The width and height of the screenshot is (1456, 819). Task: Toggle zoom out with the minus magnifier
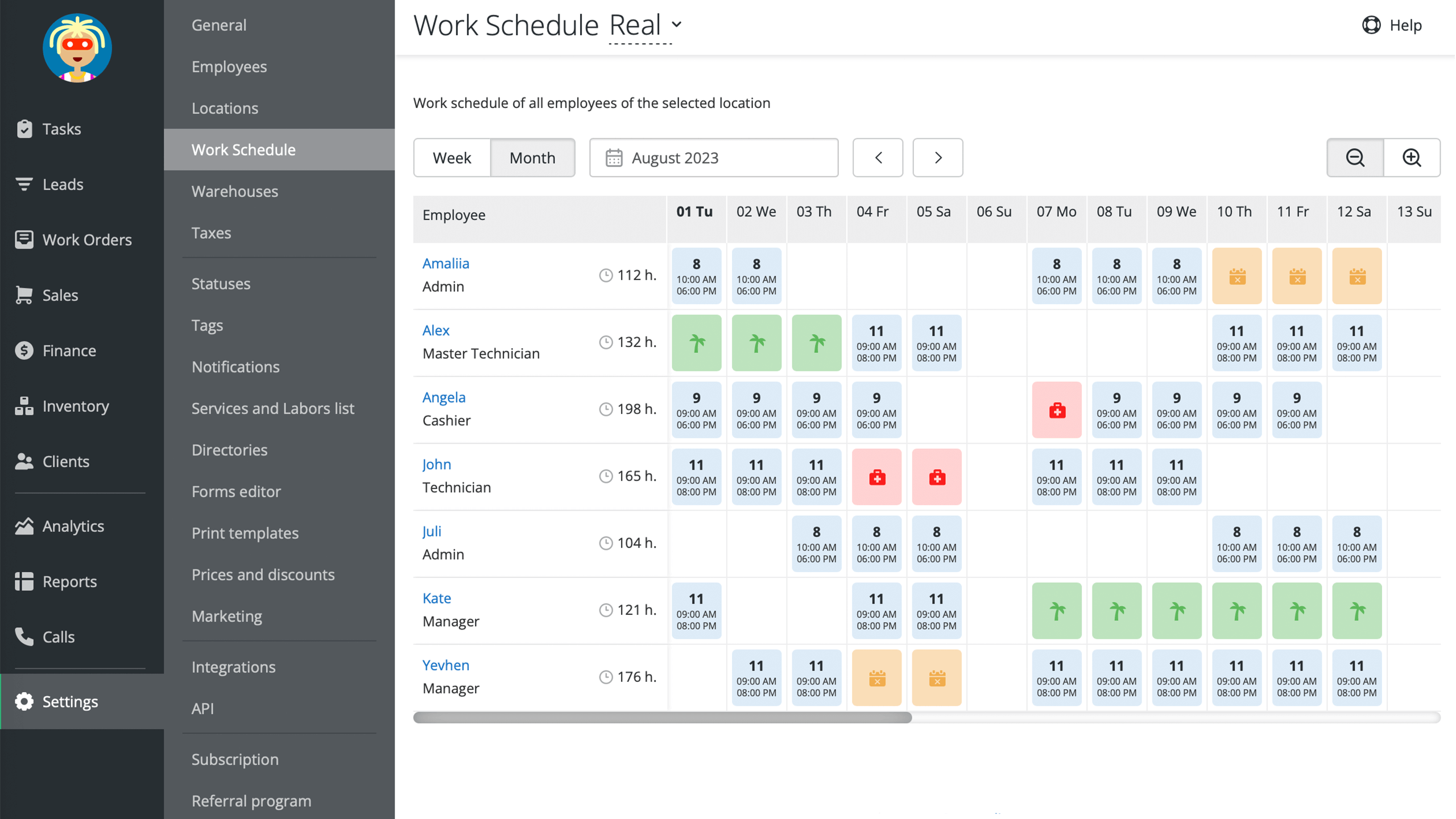[1355, 157]
